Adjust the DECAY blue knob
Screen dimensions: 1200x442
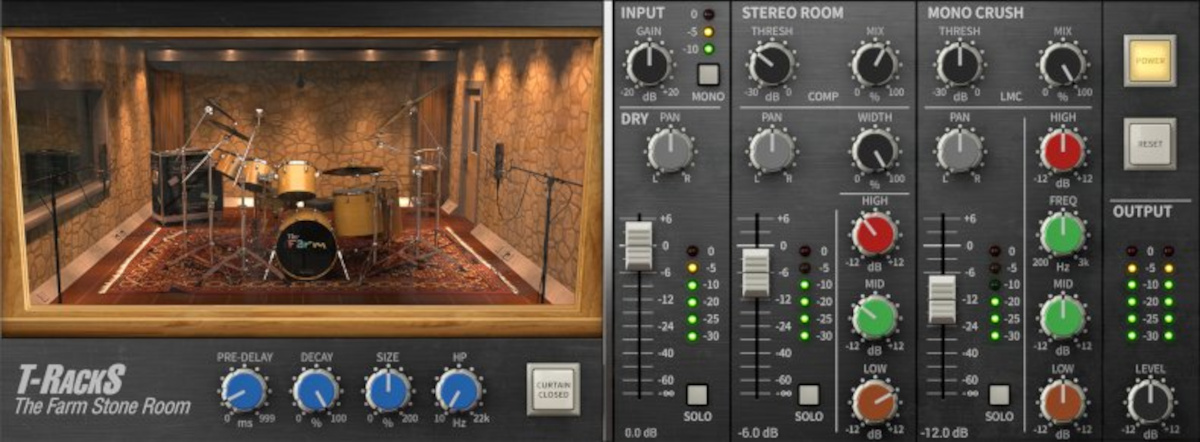coord(315,390)
